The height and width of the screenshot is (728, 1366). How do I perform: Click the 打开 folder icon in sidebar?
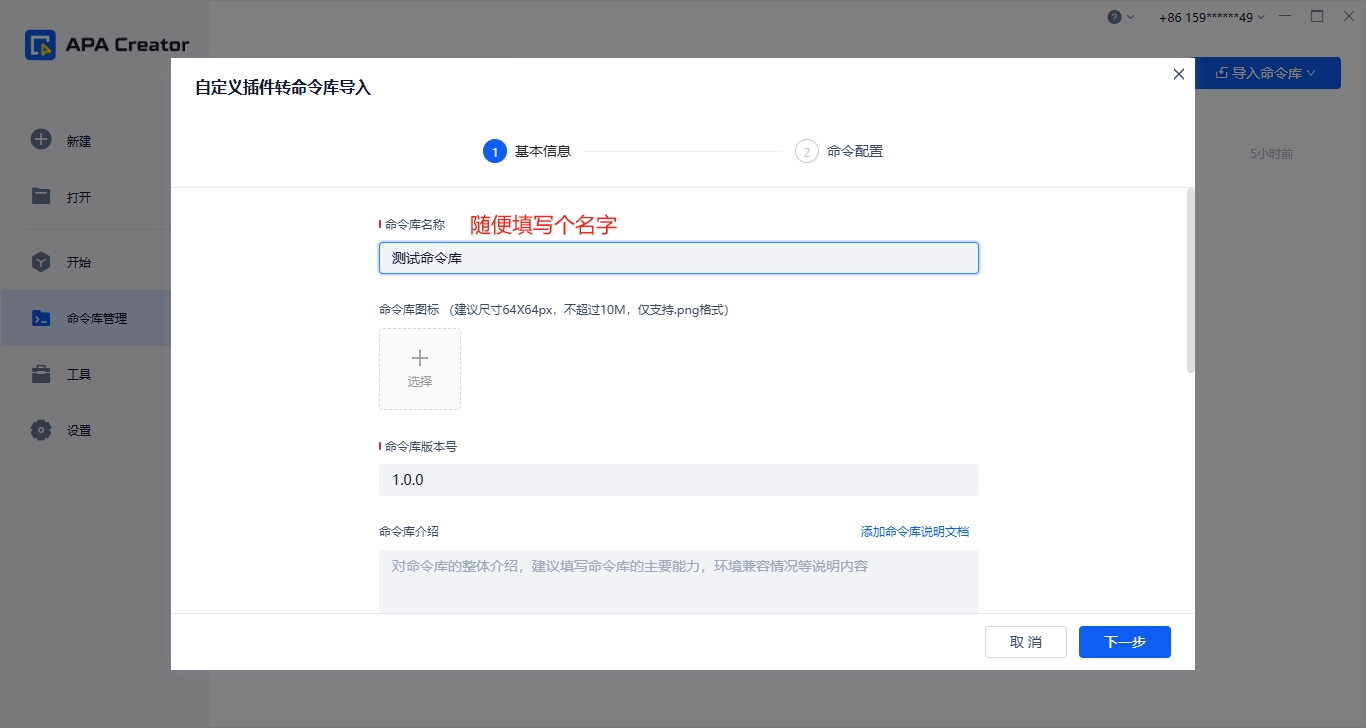[41, 196]
